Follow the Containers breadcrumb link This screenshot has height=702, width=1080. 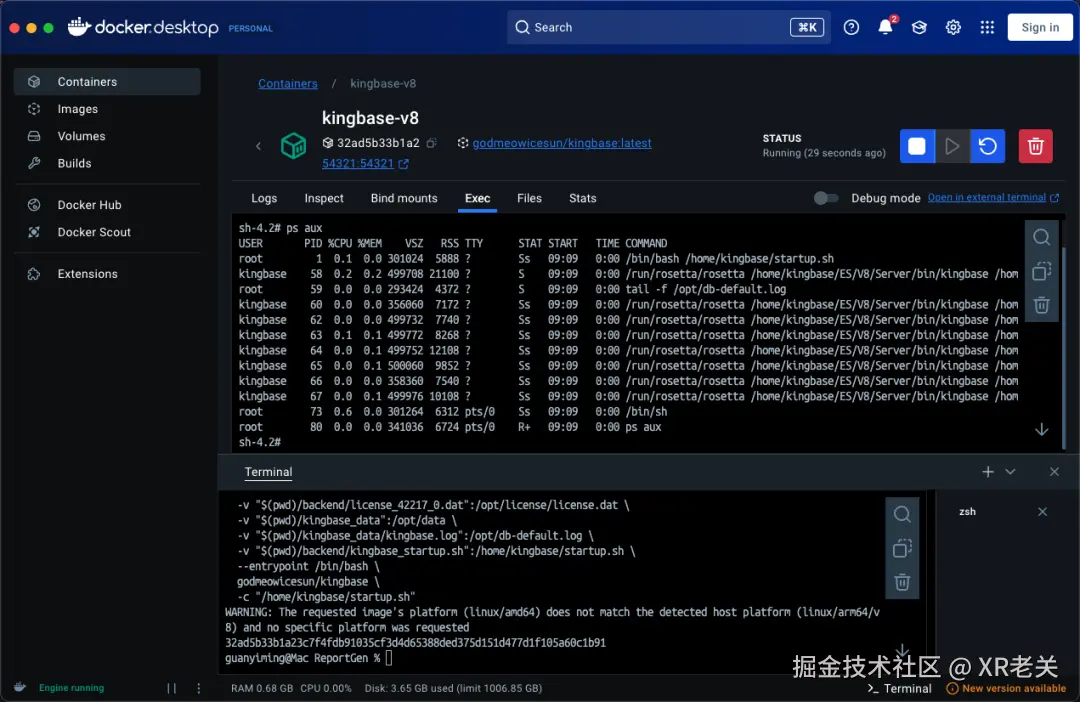288,83
